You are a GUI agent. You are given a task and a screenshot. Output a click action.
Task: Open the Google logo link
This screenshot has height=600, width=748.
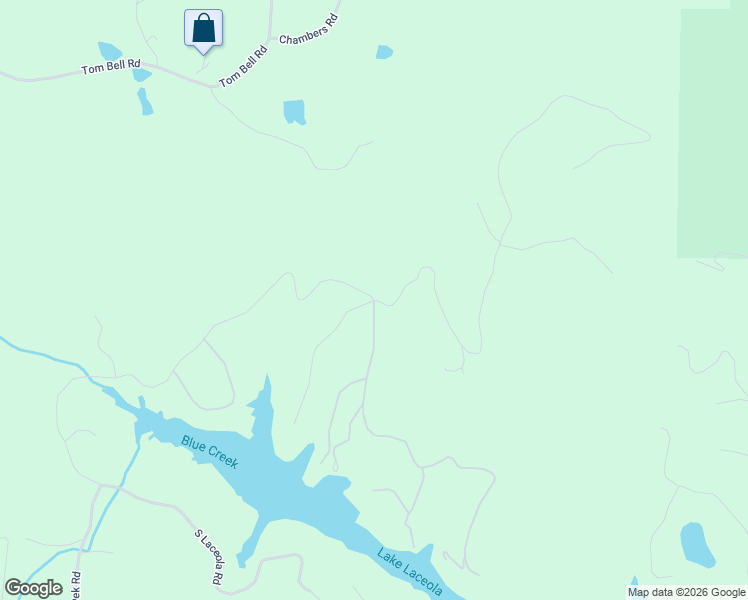33,588
